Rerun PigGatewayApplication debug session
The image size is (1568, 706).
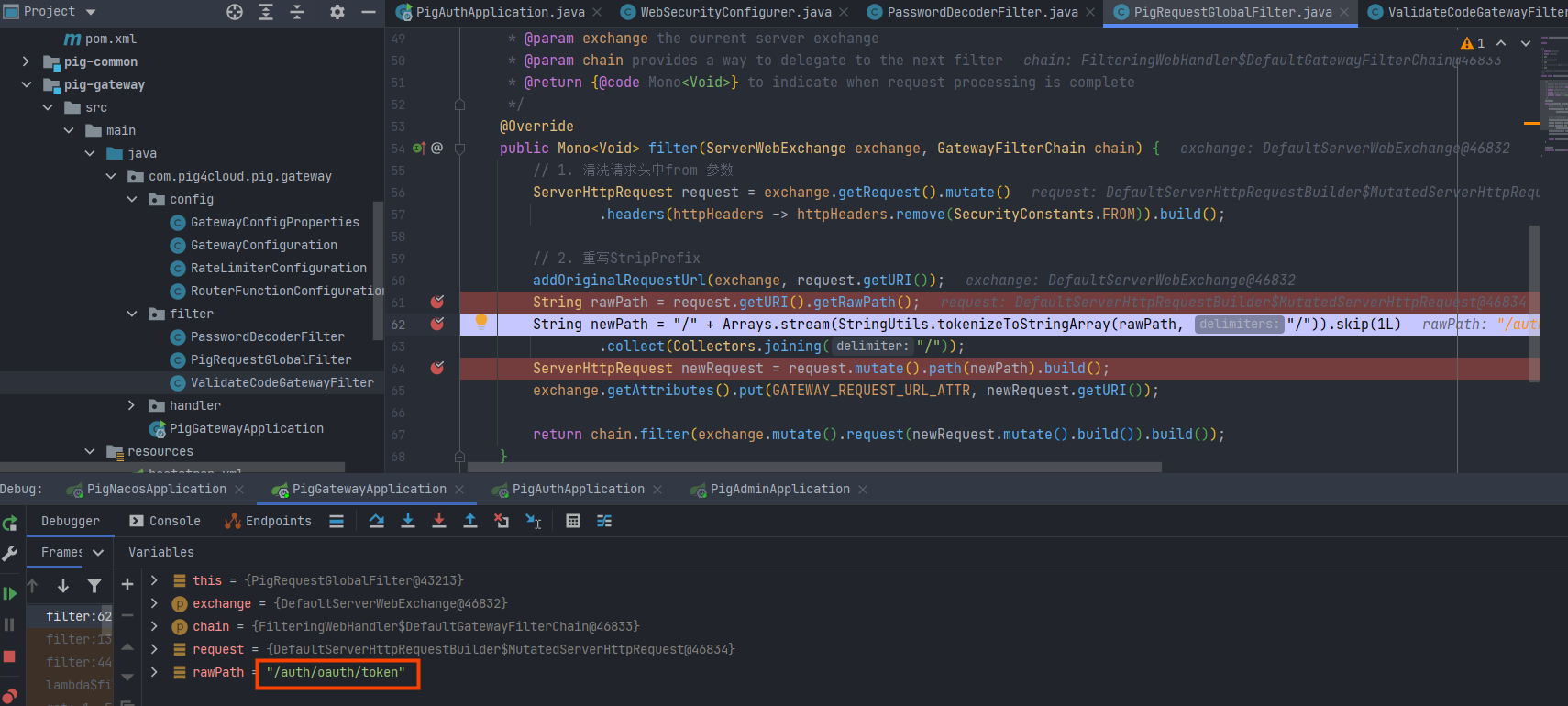10,524
